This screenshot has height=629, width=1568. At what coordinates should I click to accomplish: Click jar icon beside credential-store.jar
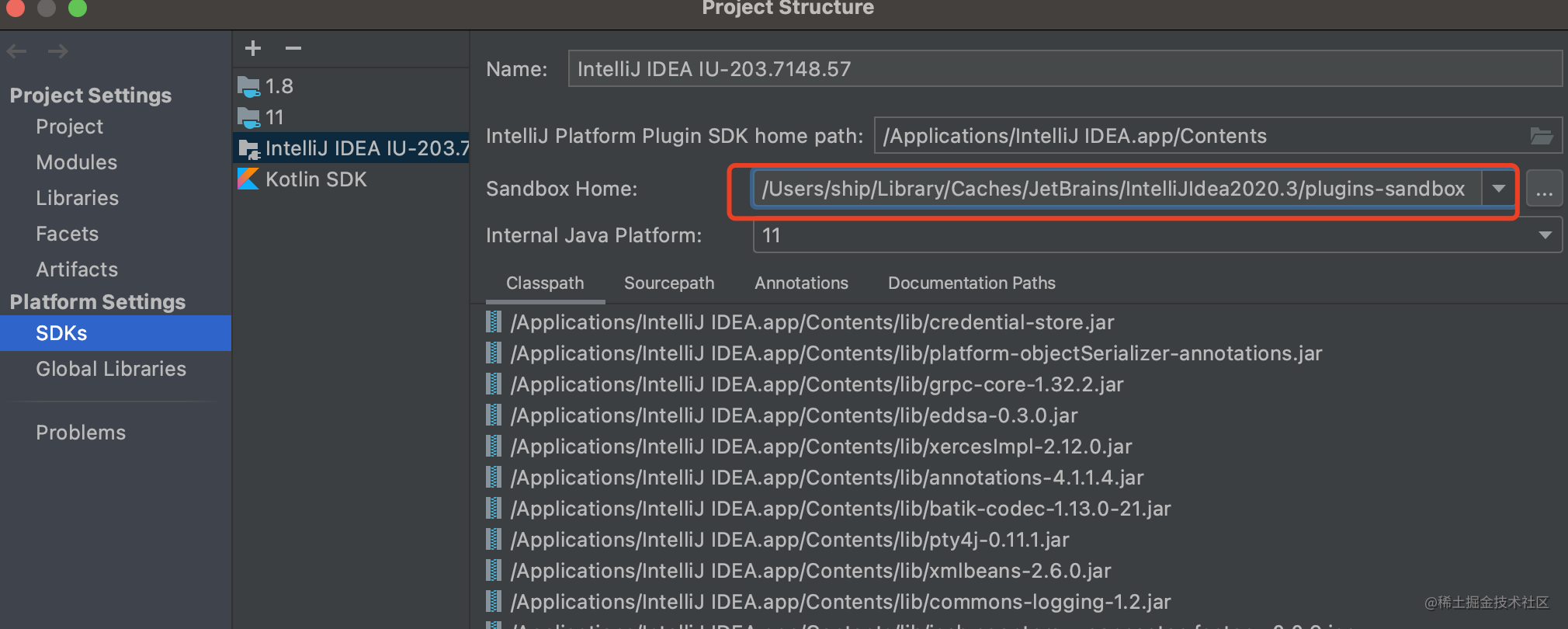494,321
